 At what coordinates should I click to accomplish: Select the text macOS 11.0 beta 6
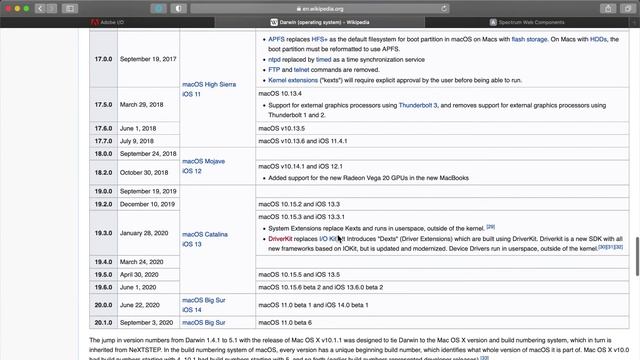(x=285, y=322)
